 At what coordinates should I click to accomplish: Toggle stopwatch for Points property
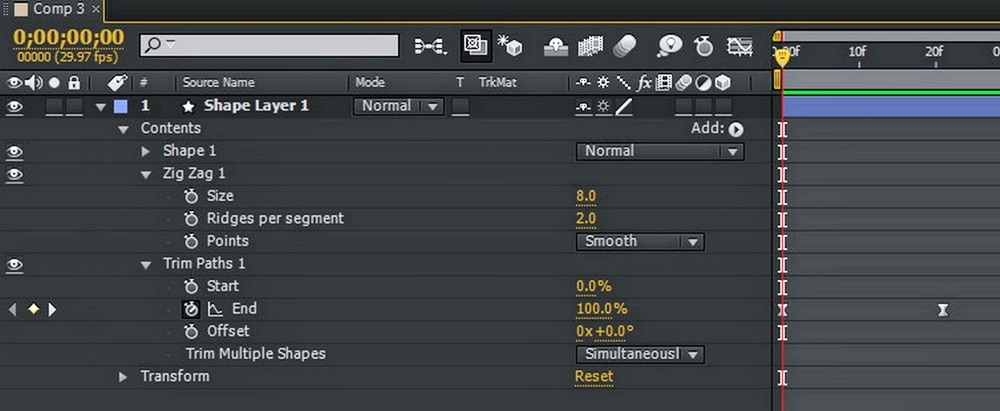click(x=191, y=241)
